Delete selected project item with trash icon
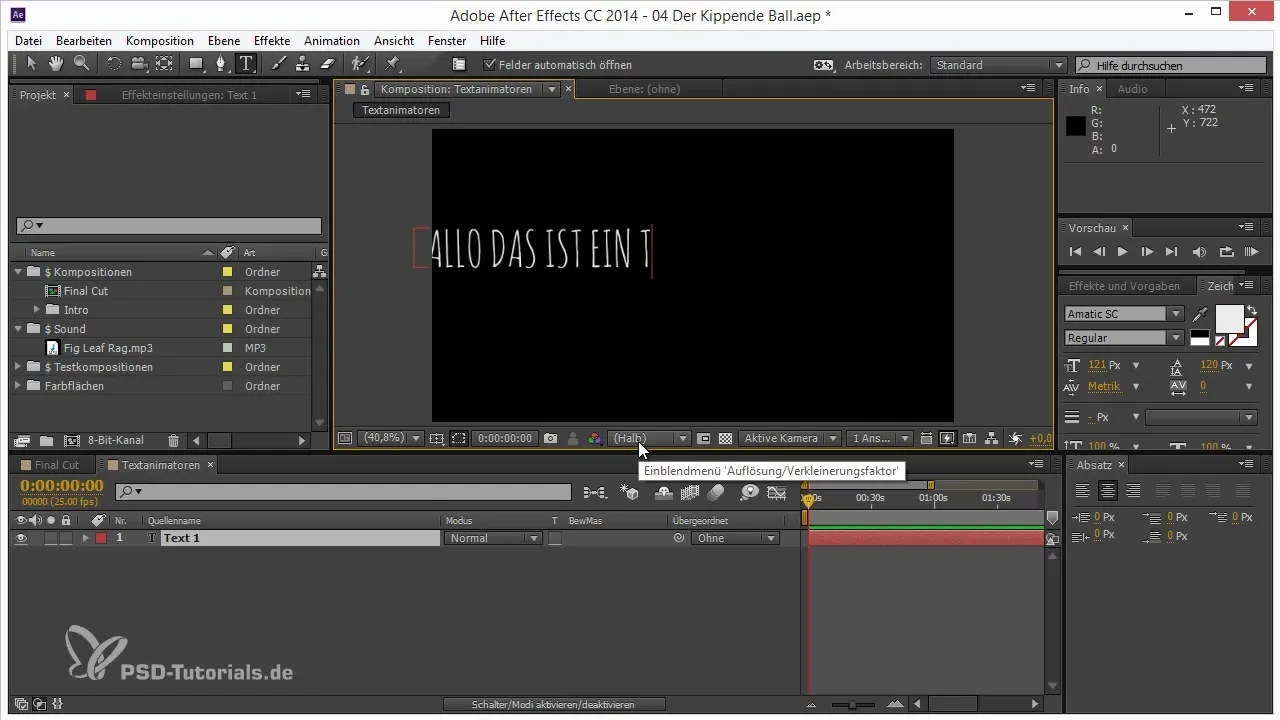The width and height of the screenshot is (1280, 720). coord(173,440)
